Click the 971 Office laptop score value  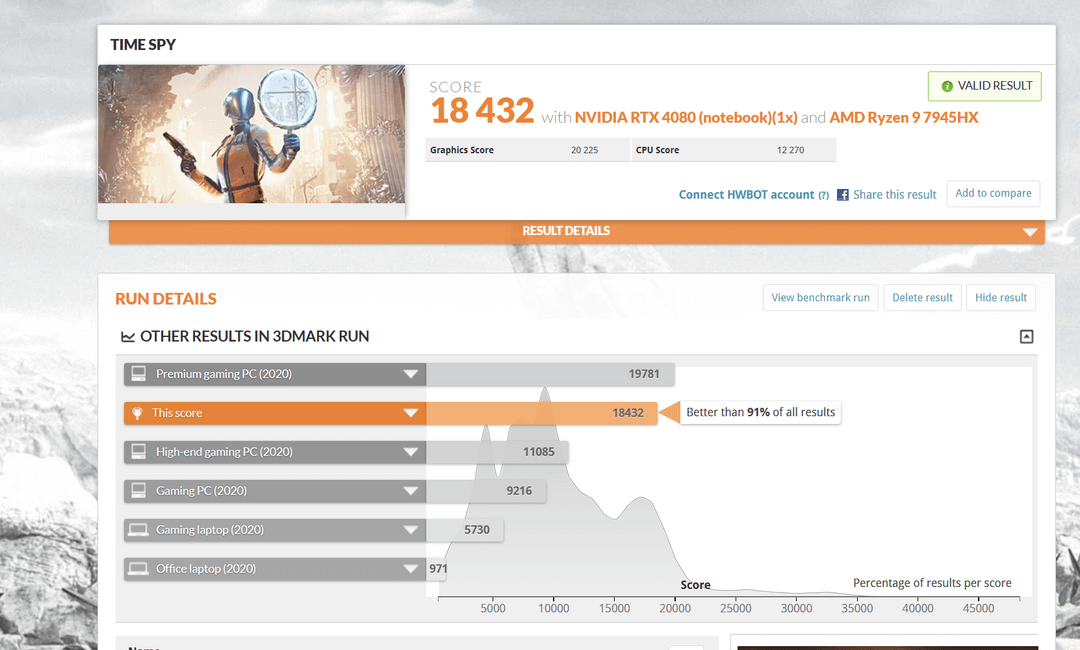pyautogui.click(x=438, y=569)
